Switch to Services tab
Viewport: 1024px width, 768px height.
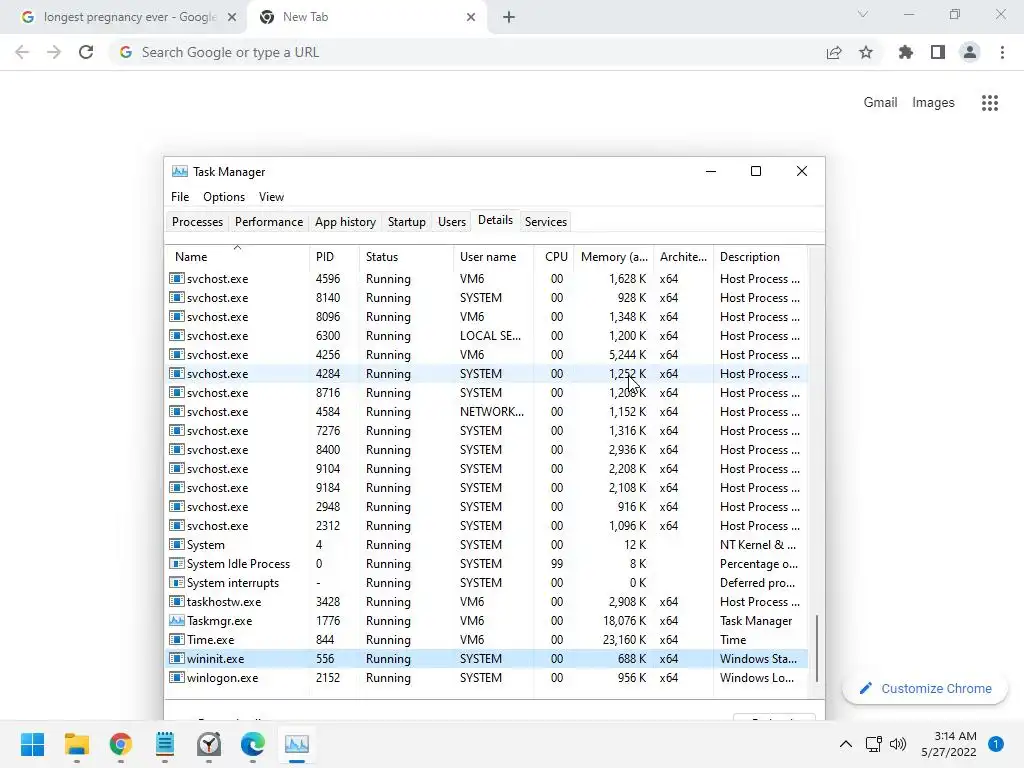[x=546, y=222]
